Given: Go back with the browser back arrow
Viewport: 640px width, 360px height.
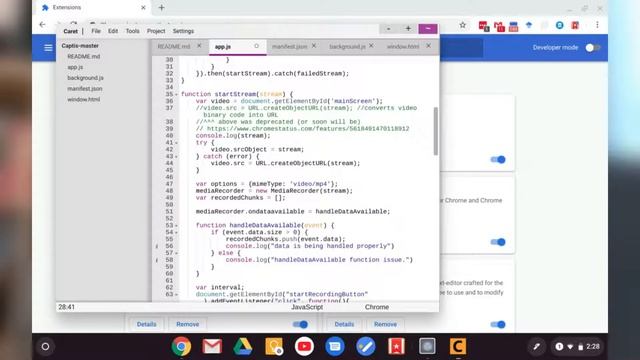Looking at the screenshot, I should 42,25.
